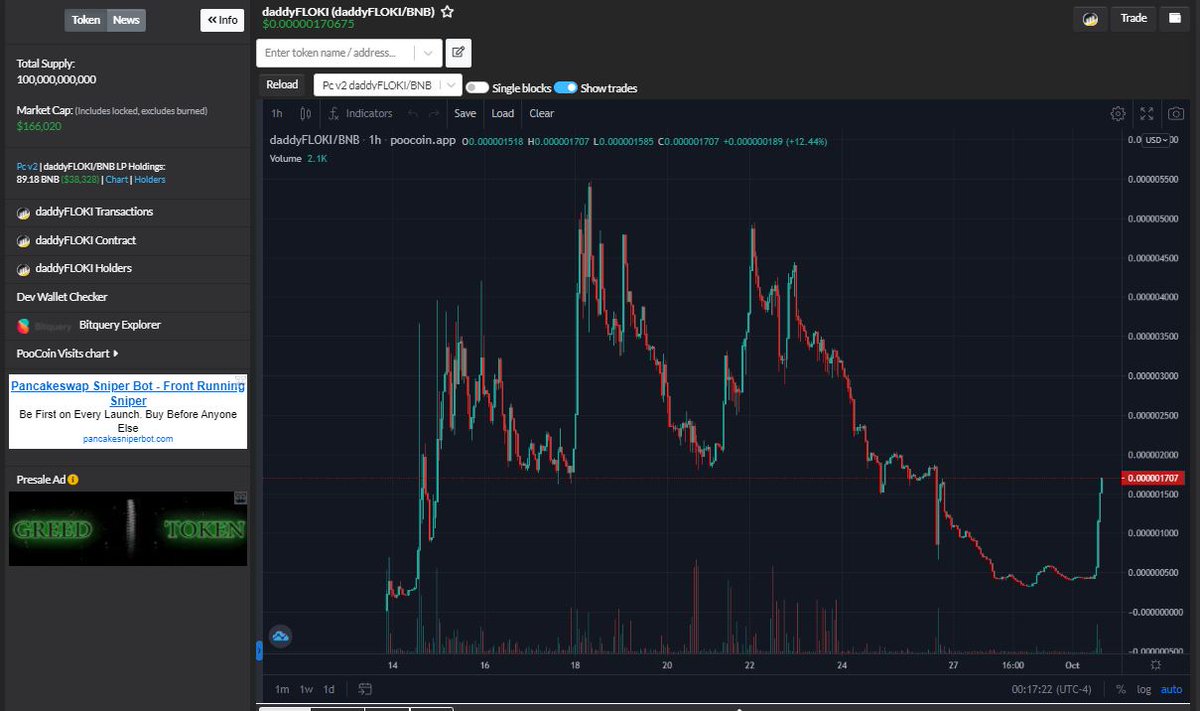The width and height of the screenshot is (1200, 711).
Task: Select the 1m time range
Action: [282, 689]
